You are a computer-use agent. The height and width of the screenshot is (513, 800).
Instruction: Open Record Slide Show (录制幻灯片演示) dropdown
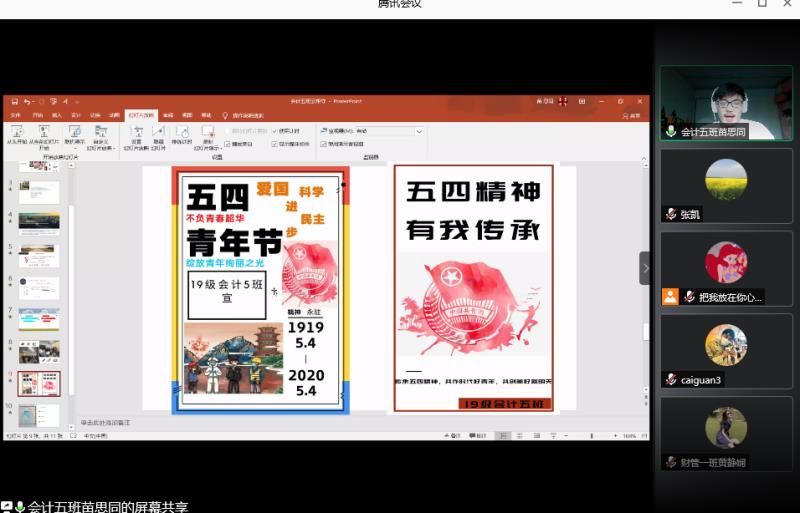tap(207, 137)
